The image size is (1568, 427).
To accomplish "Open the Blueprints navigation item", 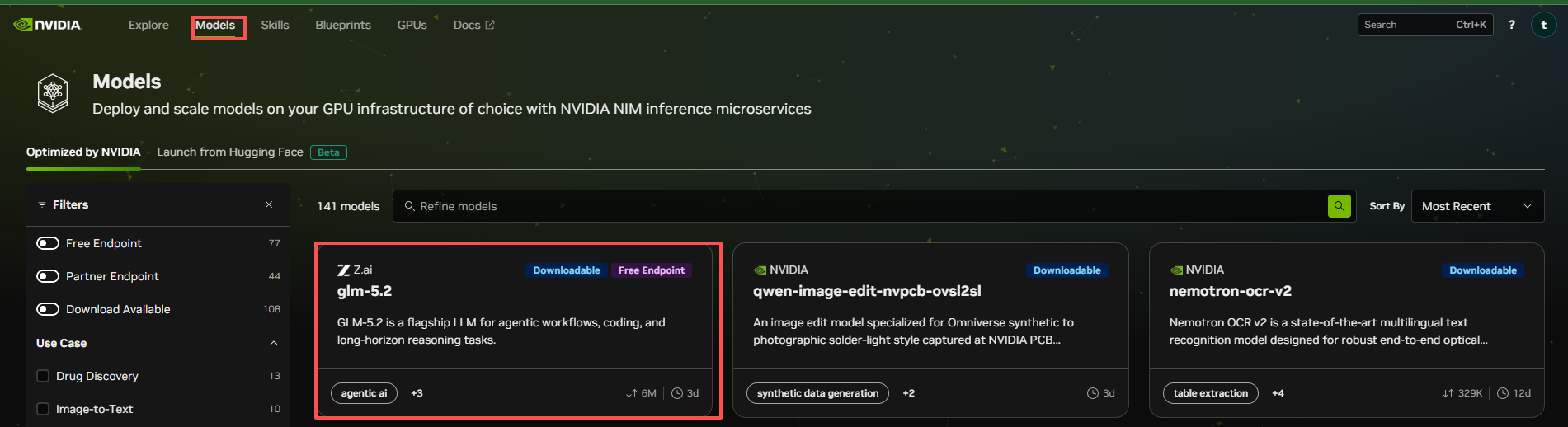I will tap(343, 25).
